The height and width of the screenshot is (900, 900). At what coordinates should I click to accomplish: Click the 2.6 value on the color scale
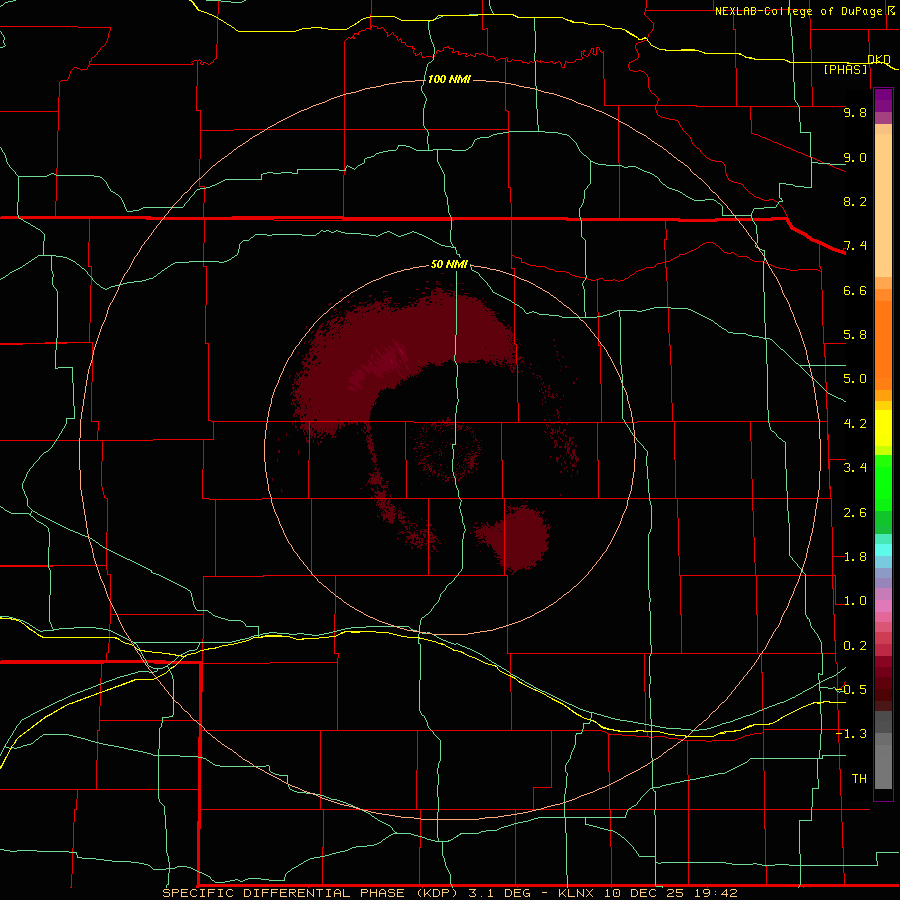click(x=855, y=513)
